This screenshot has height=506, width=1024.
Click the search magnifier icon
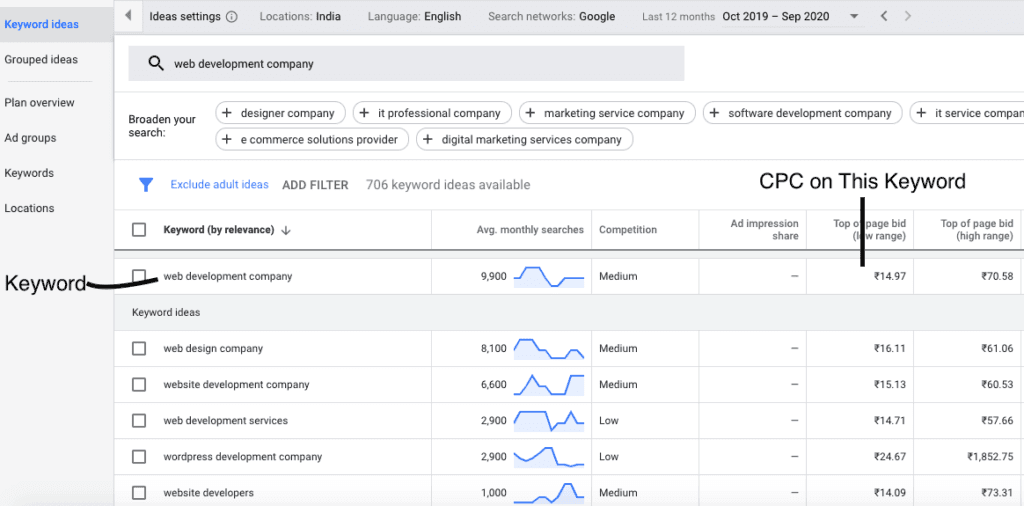coord(155,63)
